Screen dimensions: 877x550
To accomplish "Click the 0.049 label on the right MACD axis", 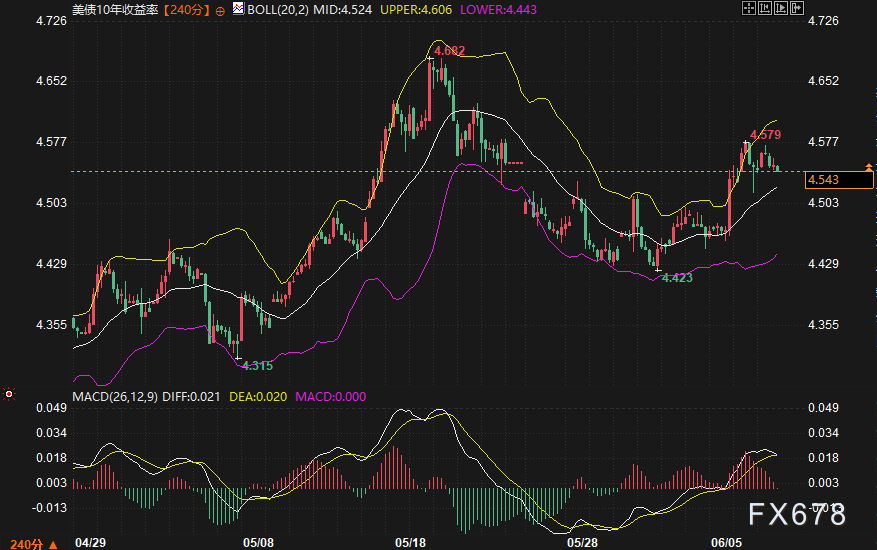I will 823,408.
